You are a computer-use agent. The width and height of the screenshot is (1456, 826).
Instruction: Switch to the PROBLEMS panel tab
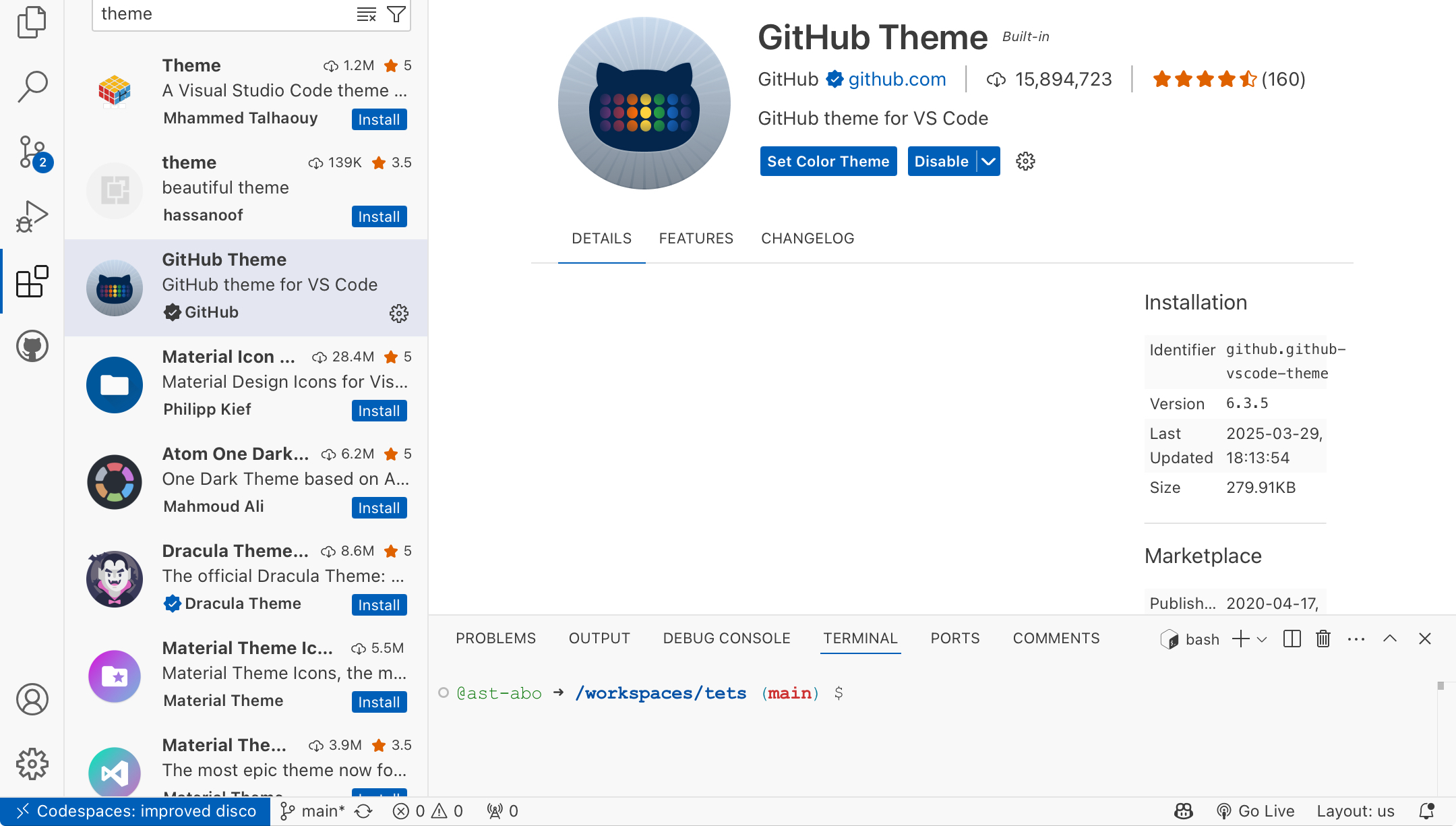point(495,639)
